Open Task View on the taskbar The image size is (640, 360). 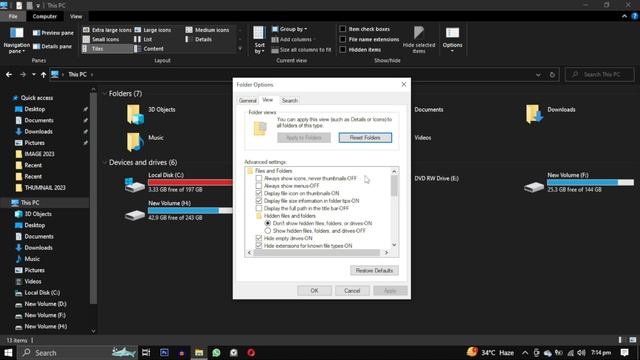pyautogui.click(x=146, y=353)
